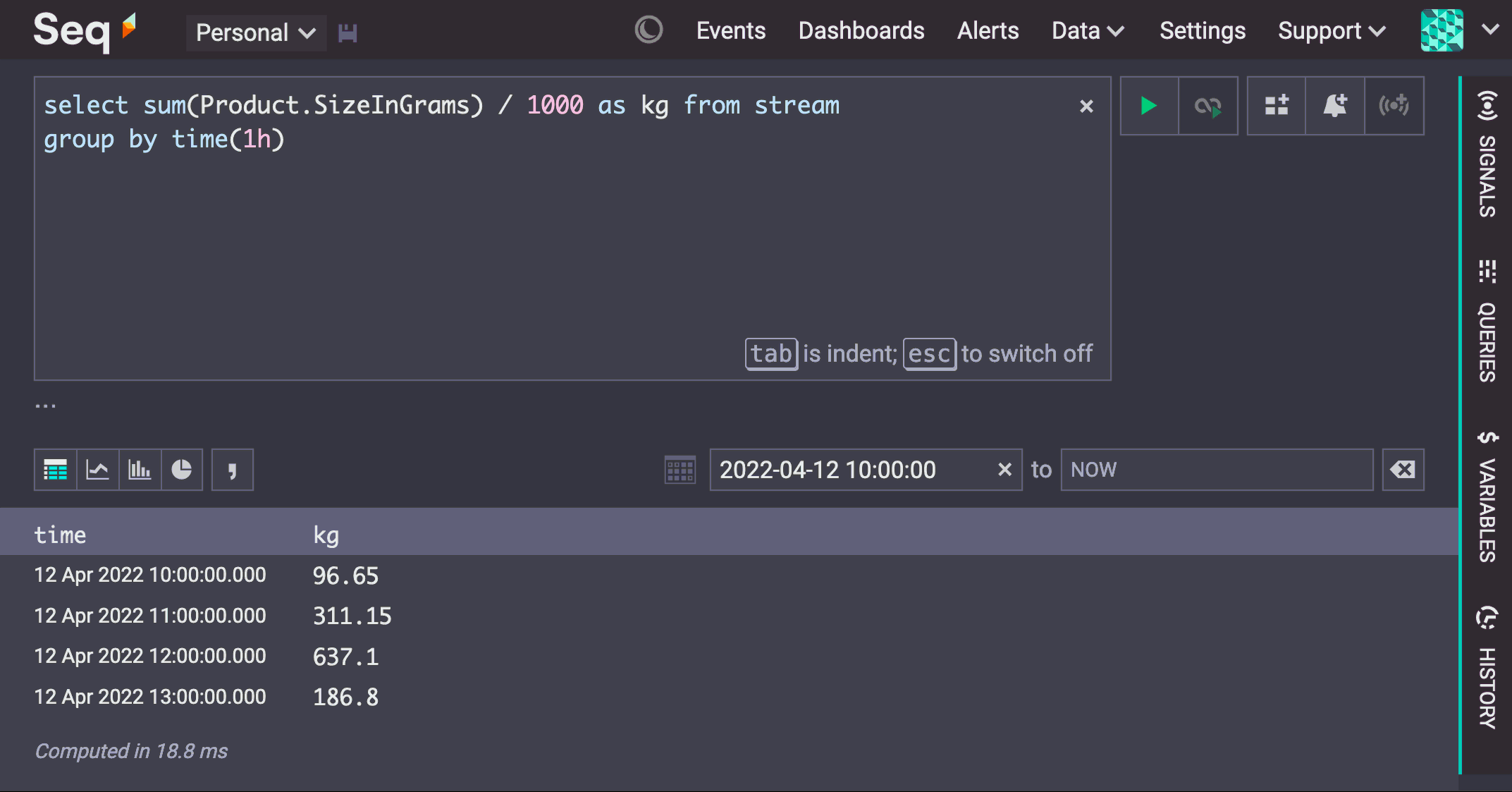
Task: Click the NOW end date field
Action: [x=1217, y=470]
